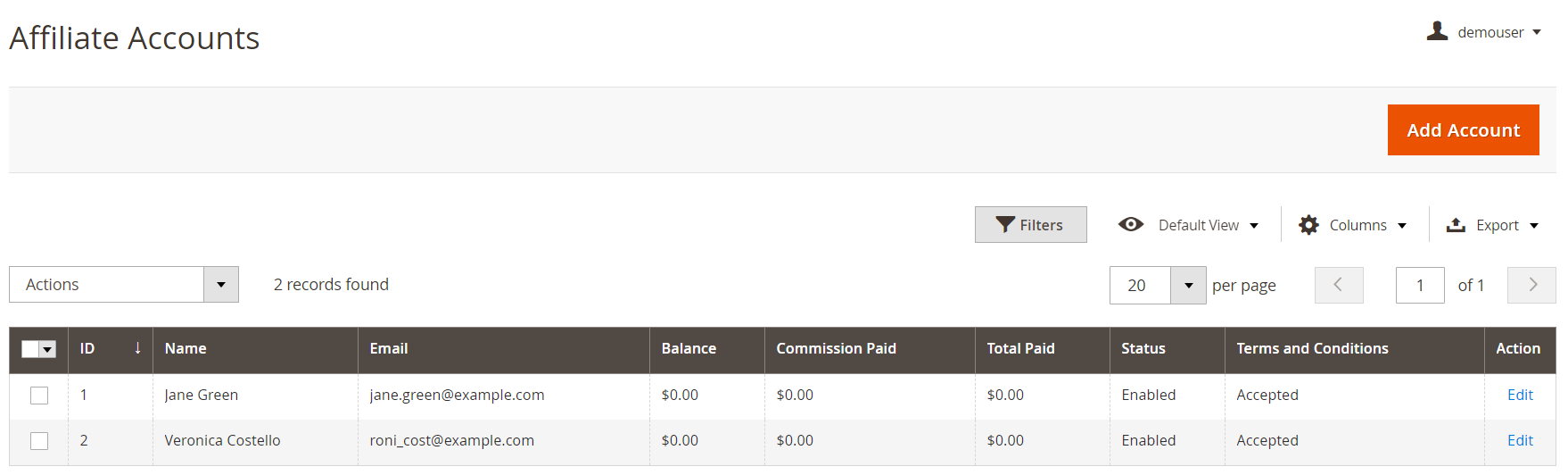Viewport: 1568px width, 475px height.
Task: Click the gear icon for Columns
Action: coord(1308,225)
